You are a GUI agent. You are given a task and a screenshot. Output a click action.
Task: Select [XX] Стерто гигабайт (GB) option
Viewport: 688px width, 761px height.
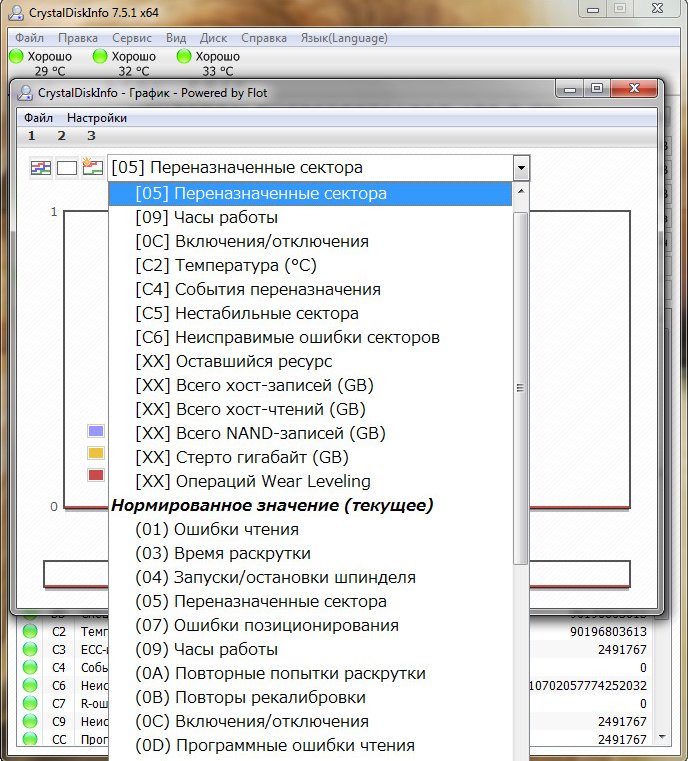pos(311,457)
